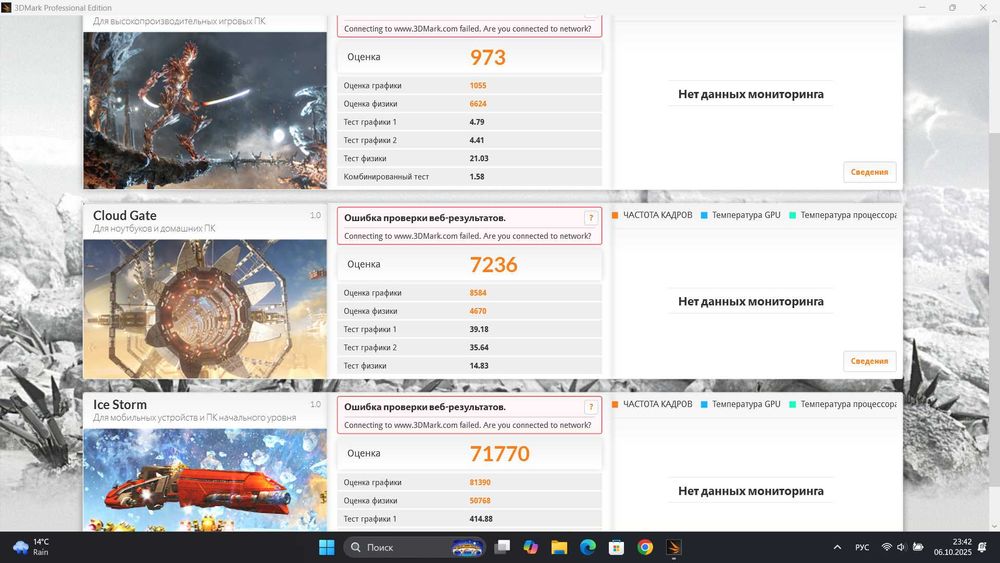Click Cloud Gate's Нет данных мониторинга message
The image size is (1000, 563).
click(751, 302)
